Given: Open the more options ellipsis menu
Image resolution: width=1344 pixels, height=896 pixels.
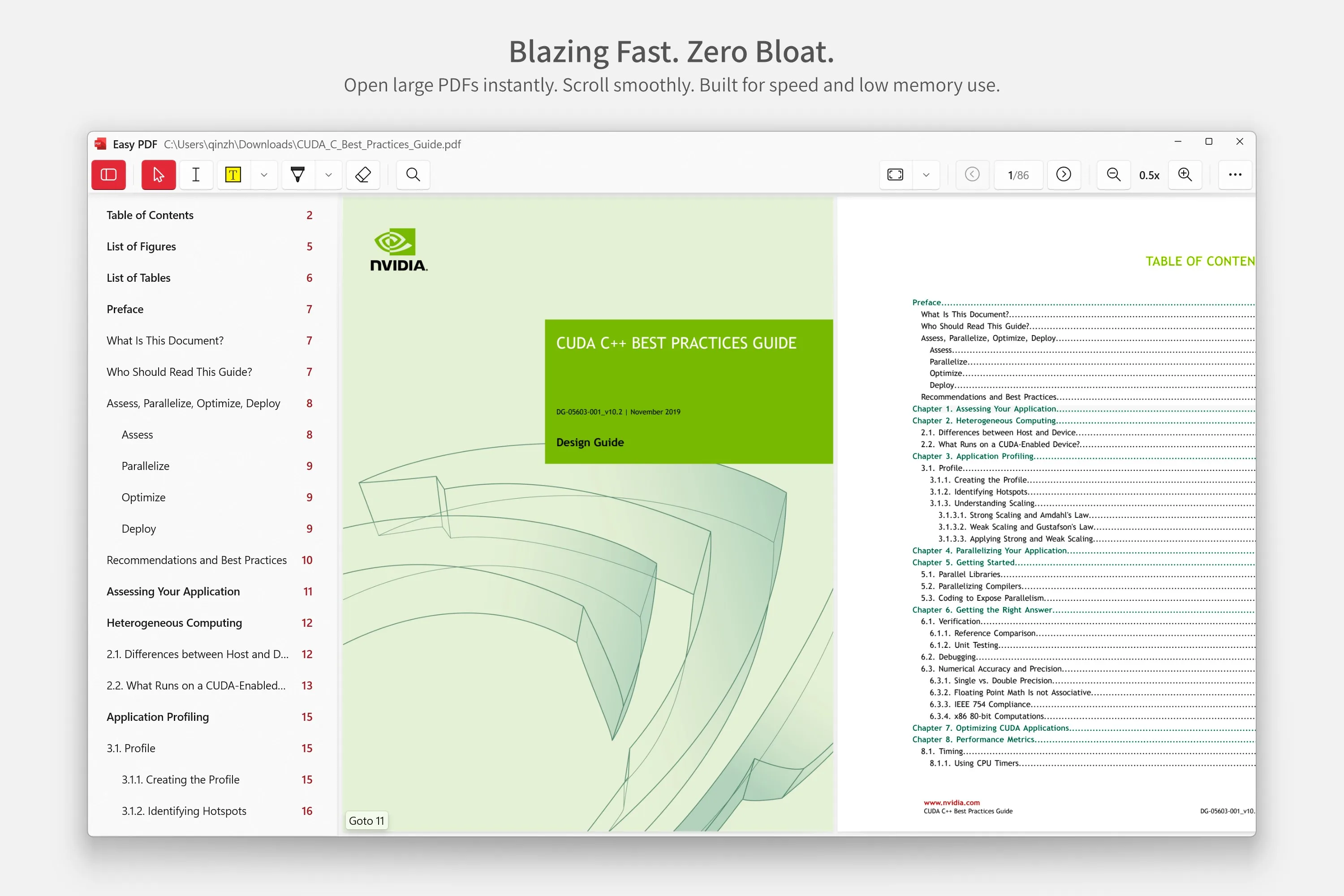Looking at the screenshot, I should (x=1235, y=175).
